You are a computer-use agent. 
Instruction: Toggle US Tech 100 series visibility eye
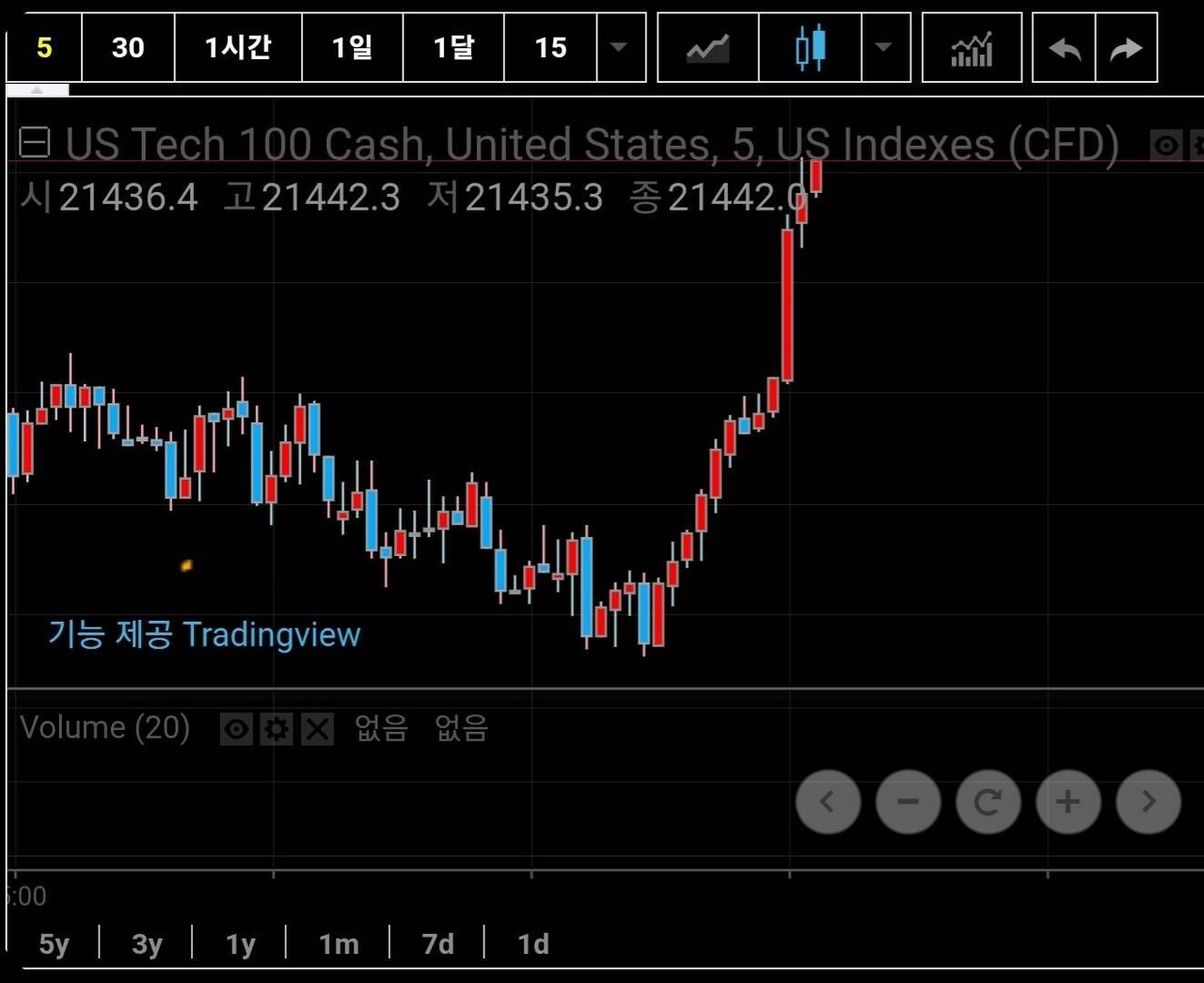pyautogui.click(x=1165, y=146)
